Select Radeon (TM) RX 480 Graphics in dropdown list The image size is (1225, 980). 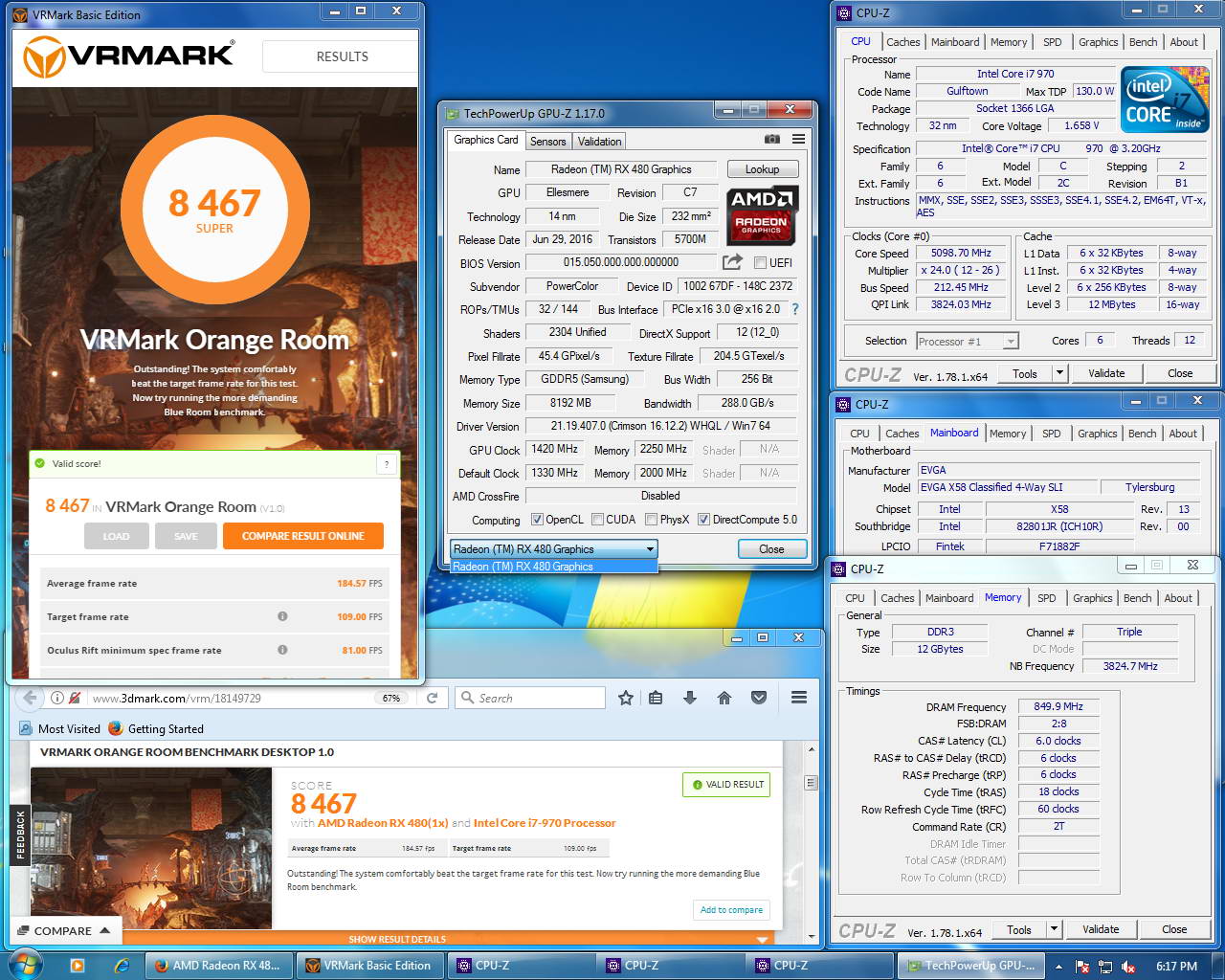tap(553, 567)
